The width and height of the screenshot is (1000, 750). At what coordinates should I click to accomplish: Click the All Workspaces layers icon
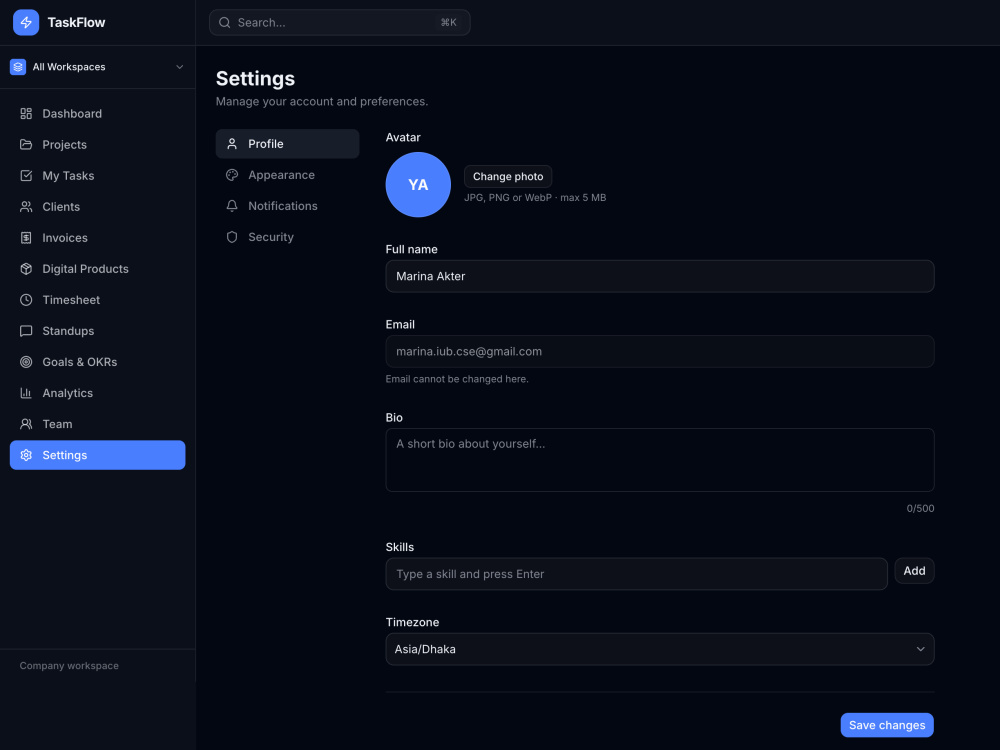pyautogui.click(x=18, y=67)
